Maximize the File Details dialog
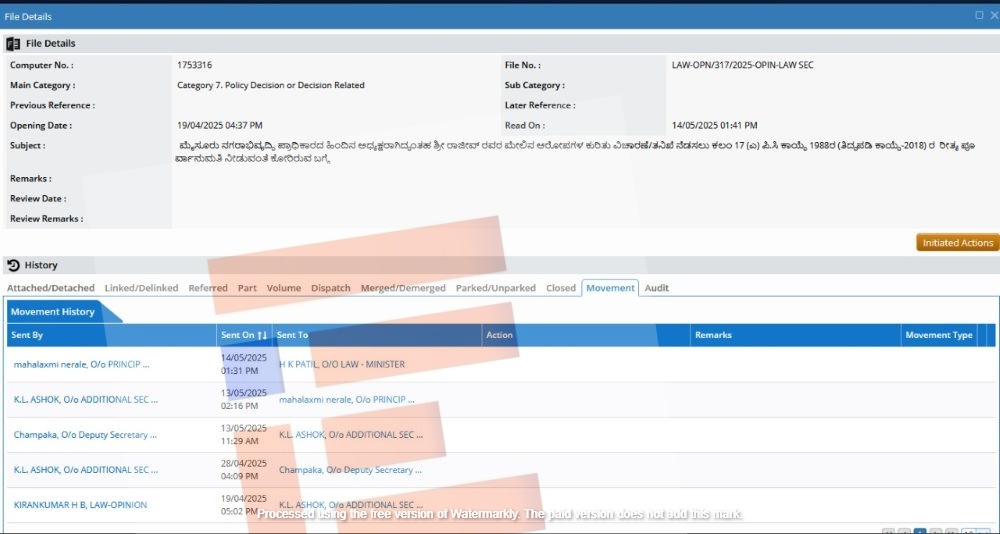The height and width of the screenshot is (534, 1000). [x=979, y=16]
